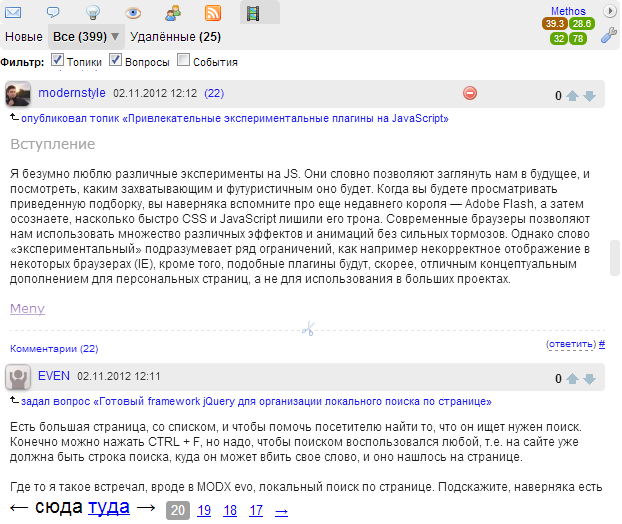Upvote the EVEN question
Screen dimensions: 622x524
coord(572,379)
